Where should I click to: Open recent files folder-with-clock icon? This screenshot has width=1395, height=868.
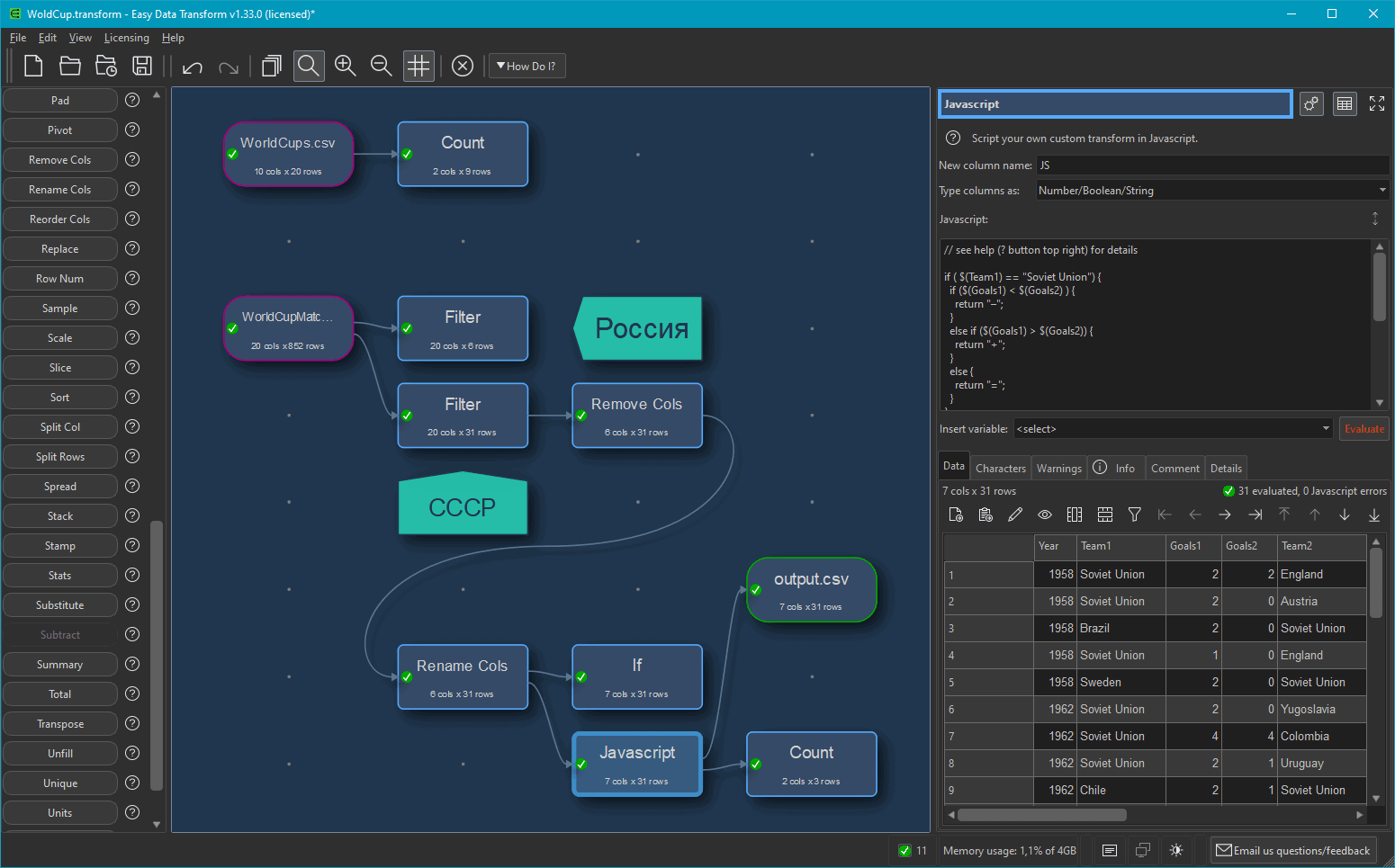[106, 66]
